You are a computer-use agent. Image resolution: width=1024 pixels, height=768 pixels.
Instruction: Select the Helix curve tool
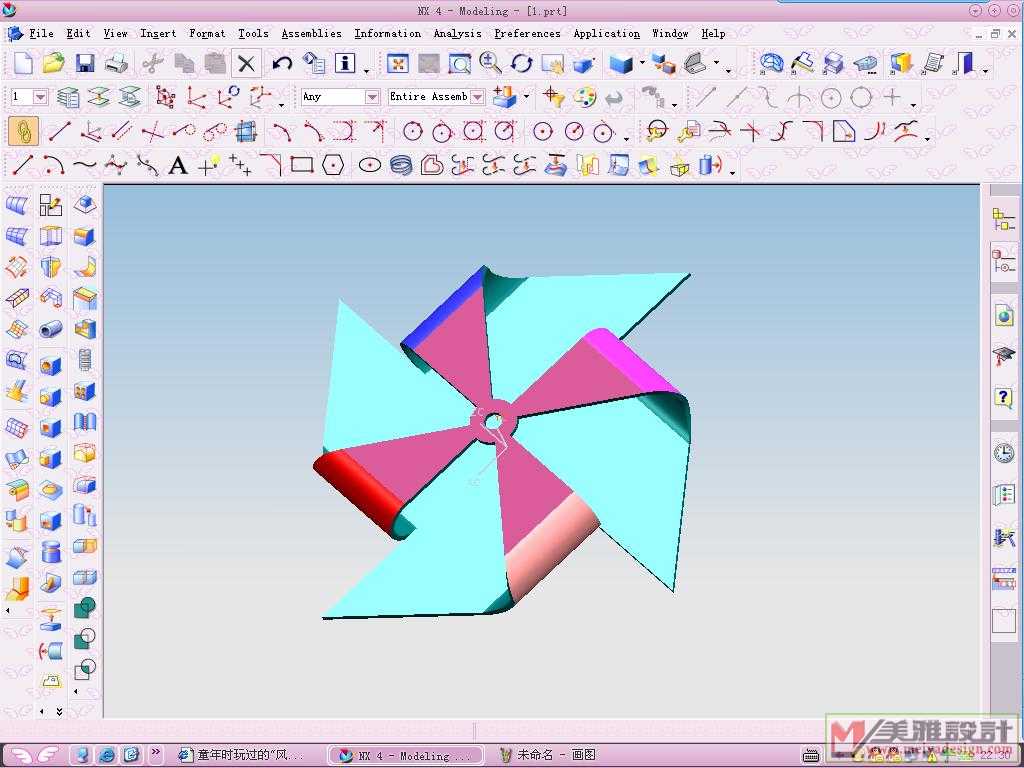point(401,165)
